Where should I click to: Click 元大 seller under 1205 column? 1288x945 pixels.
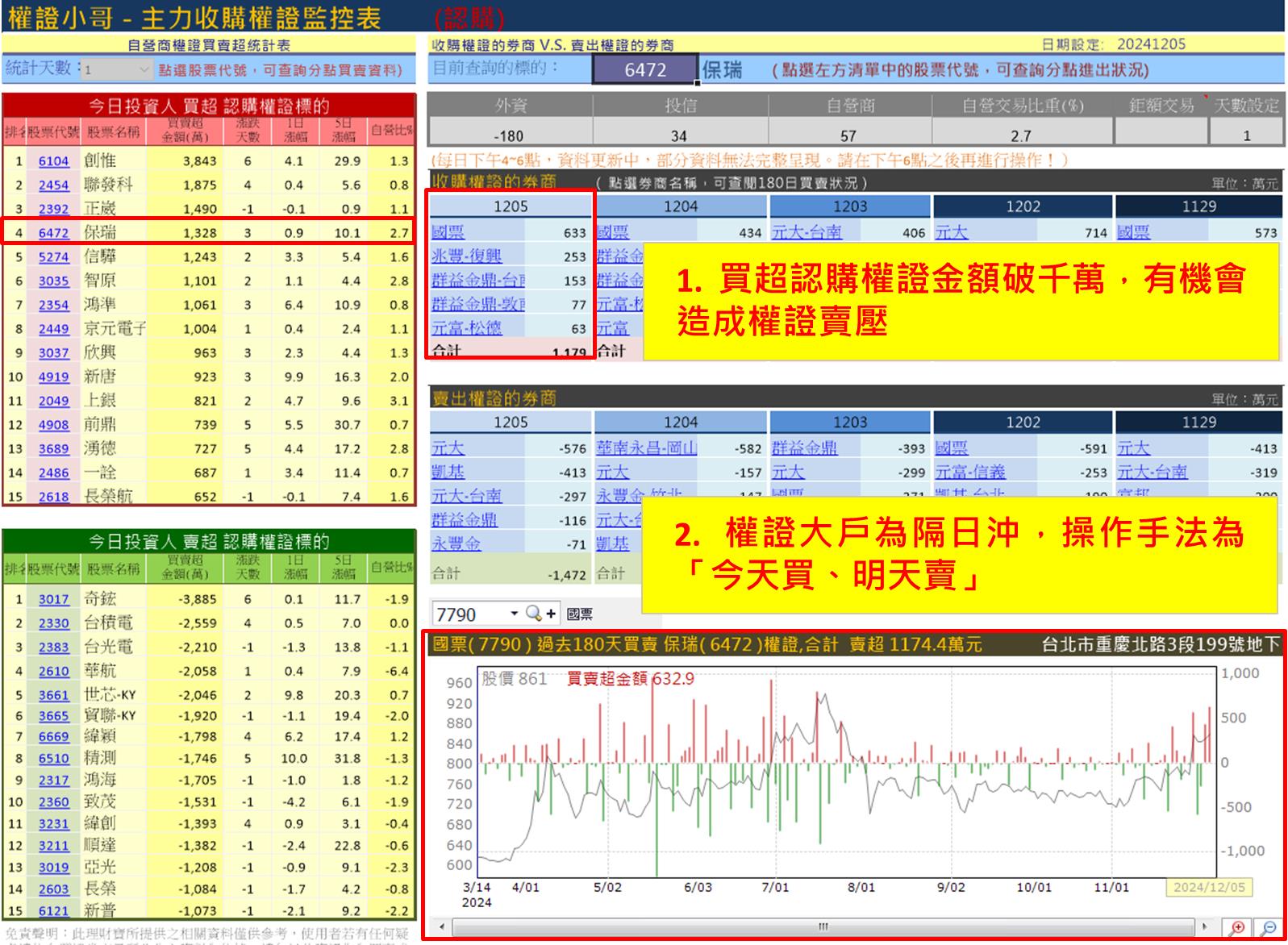(x=448, y=448)
